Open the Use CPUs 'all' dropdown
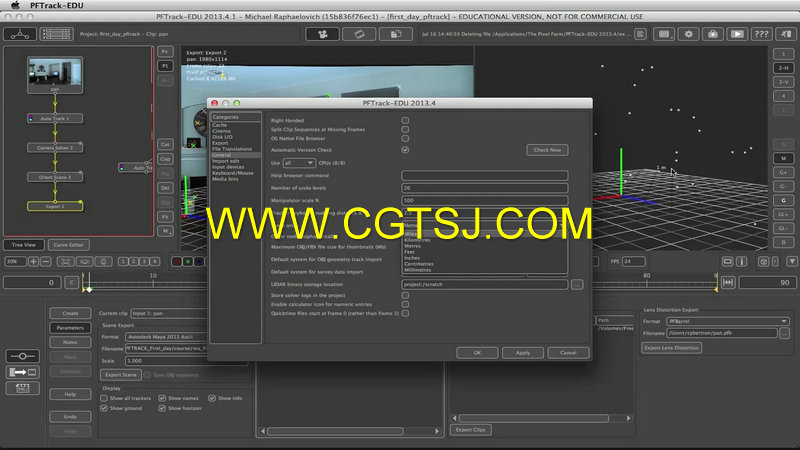Image resolution: width=800 pixels, height=450 pixels. [299, 163]
